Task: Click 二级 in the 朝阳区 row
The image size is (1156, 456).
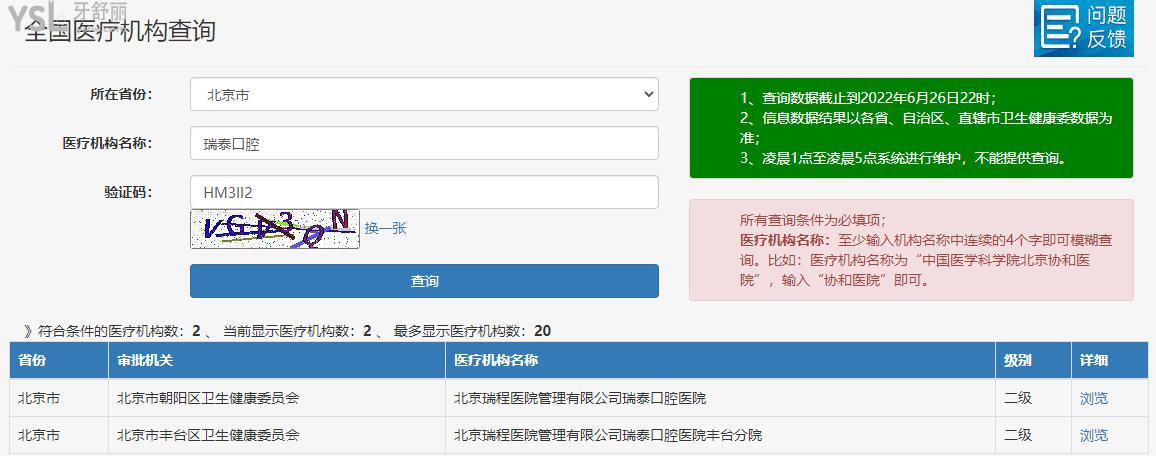Action: [x=1033, y=399]
